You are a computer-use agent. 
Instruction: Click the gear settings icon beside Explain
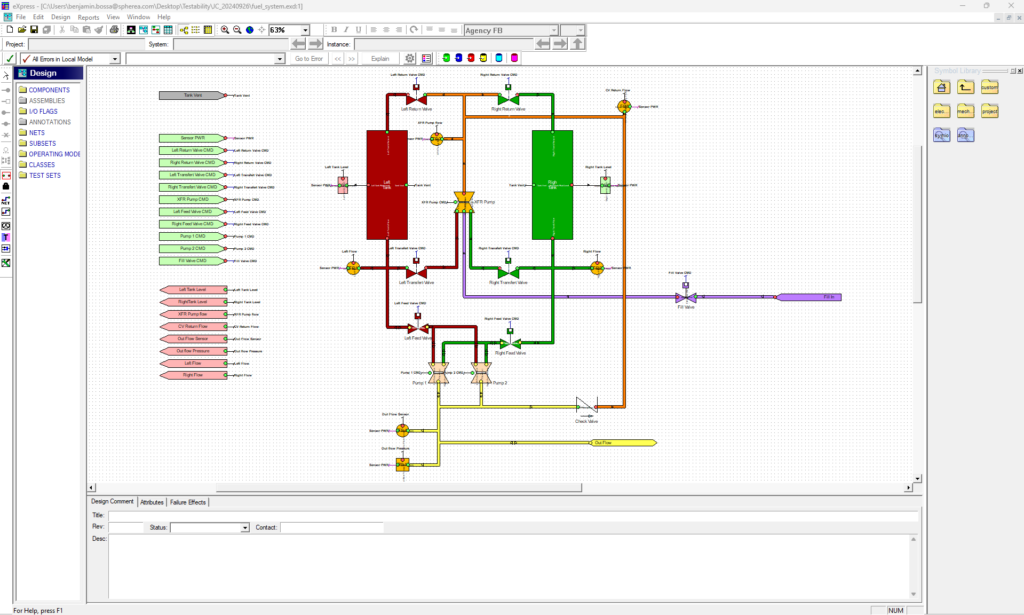[409, 59]
